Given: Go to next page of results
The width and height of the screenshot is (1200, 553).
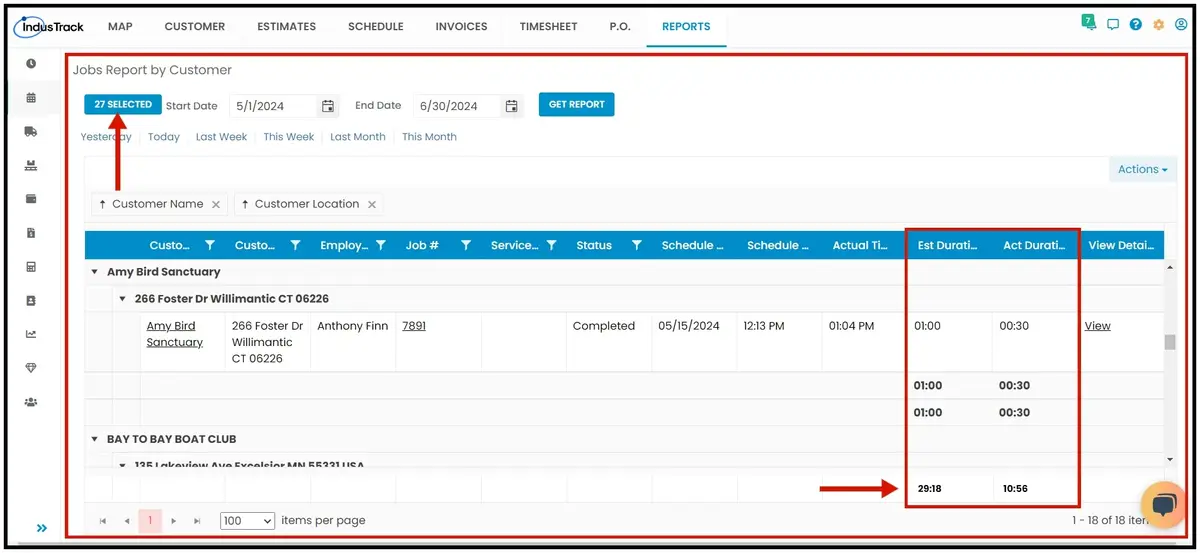Looking at the screenshot, I should click(174, 521).
